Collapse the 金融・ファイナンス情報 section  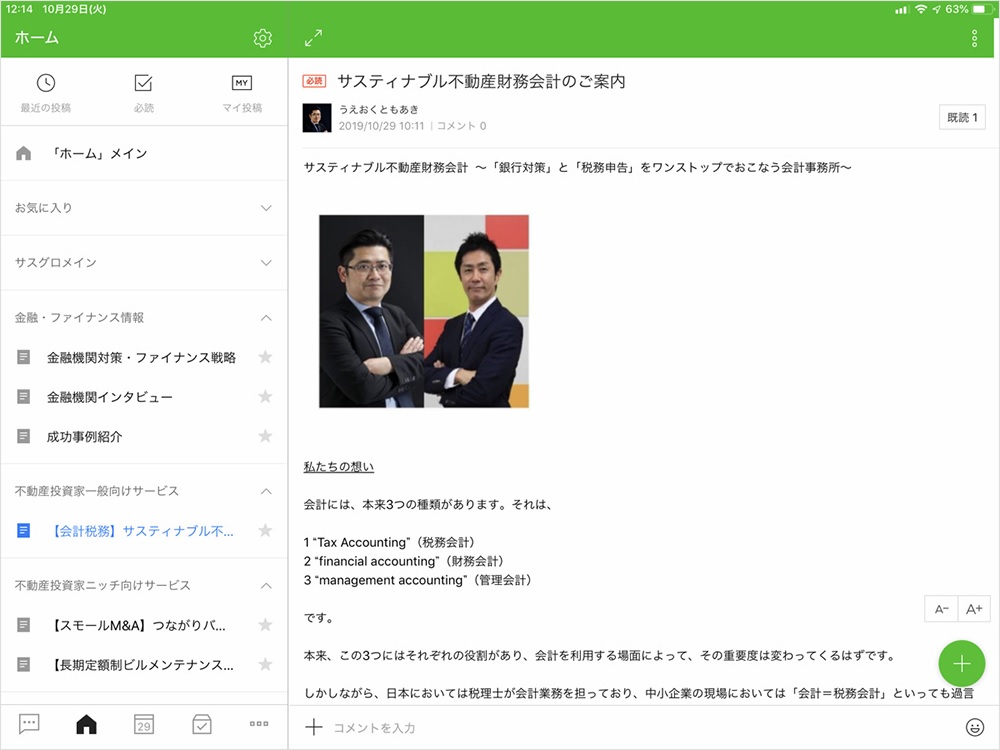click(266, 318)
